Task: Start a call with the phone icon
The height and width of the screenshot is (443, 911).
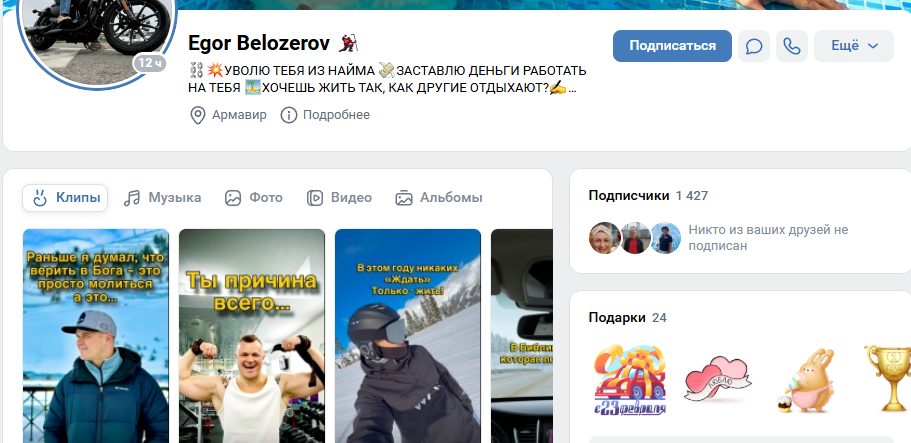Action: point(792,46)
